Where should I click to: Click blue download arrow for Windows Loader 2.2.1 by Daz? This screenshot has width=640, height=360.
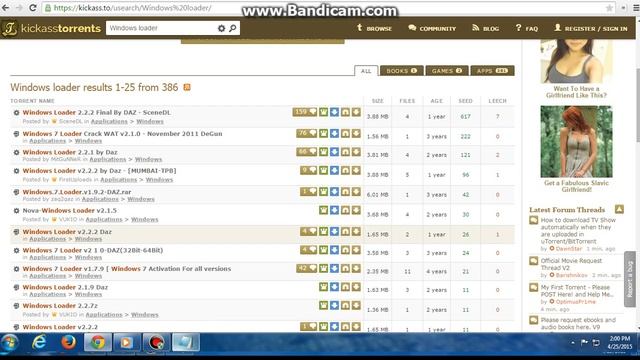pos(334,152)
